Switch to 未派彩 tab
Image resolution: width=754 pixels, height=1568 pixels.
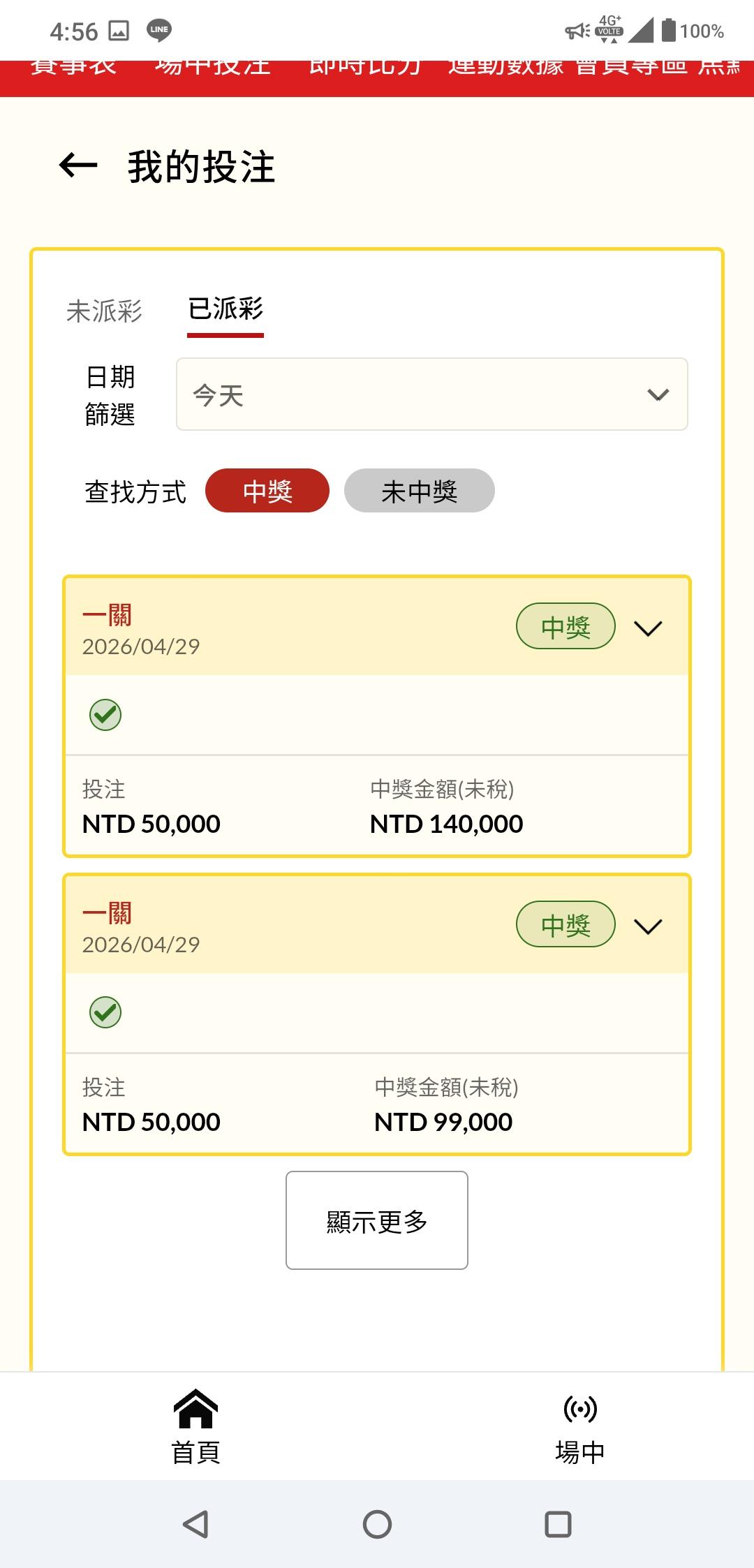click(105, 311)
